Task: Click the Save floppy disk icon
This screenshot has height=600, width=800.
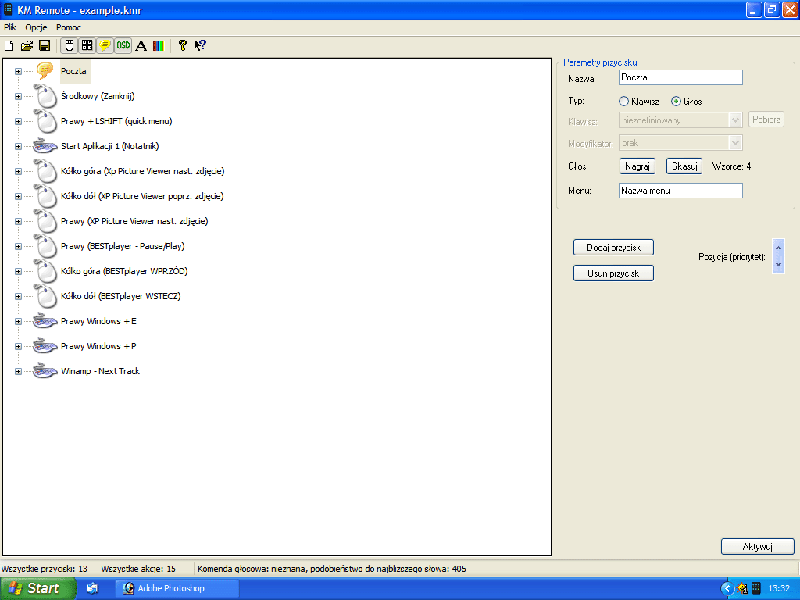Action: [44, 45]
